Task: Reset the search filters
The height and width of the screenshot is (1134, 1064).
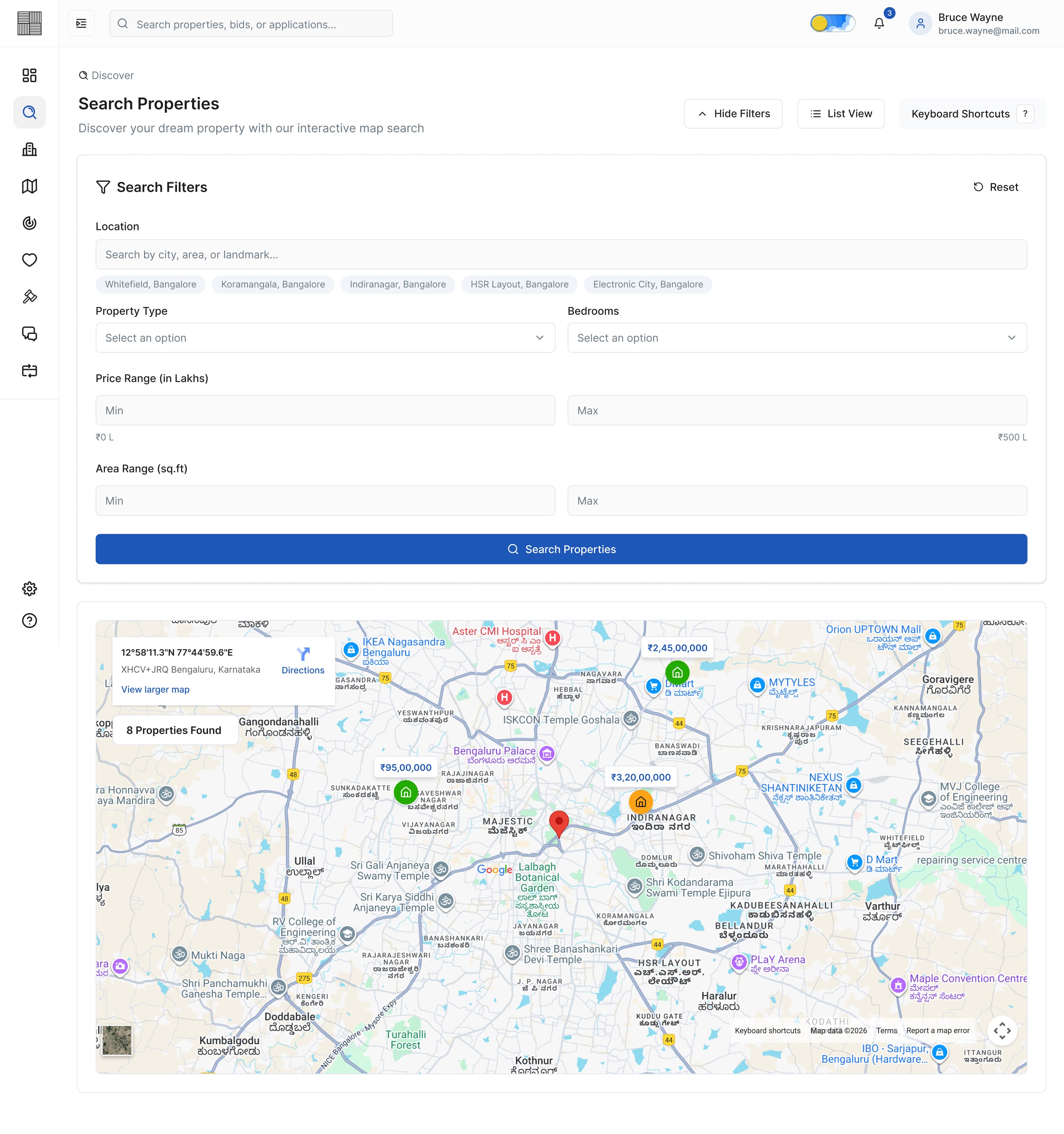Action: (996, 187)
